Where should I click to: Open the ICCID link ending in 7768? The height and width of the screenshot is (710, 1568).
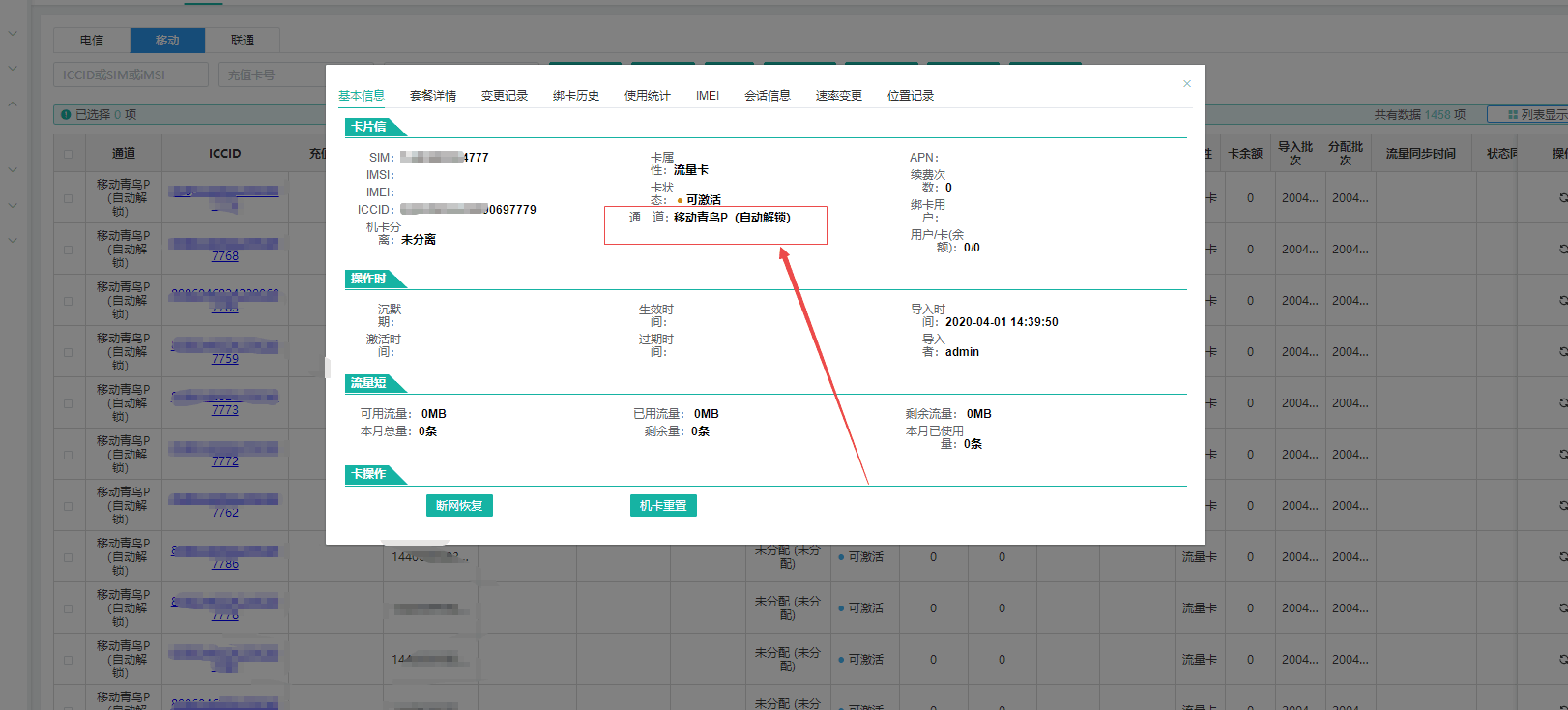(225, 256)
